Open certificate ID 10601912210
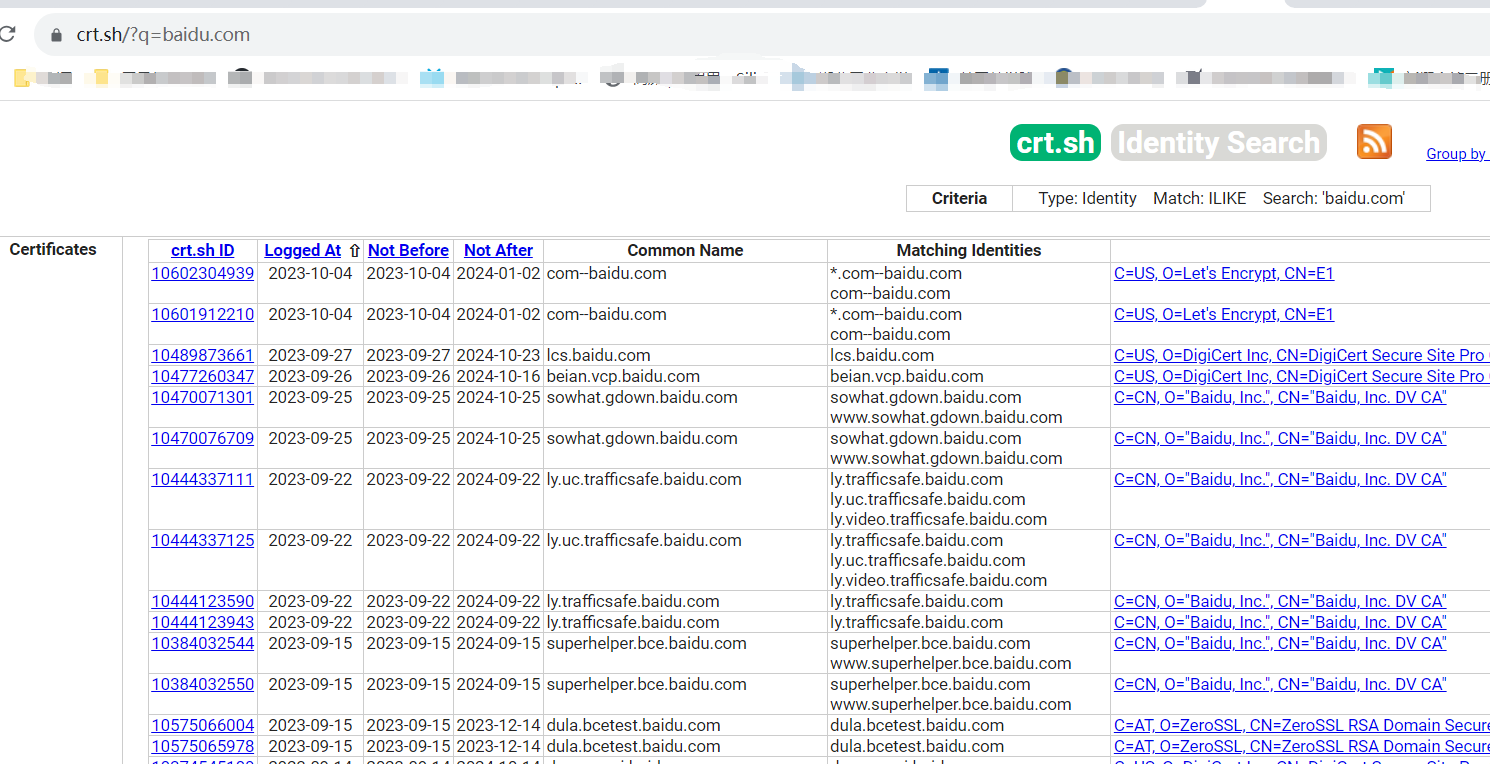 pyautogui.click(x=203, y=314)
